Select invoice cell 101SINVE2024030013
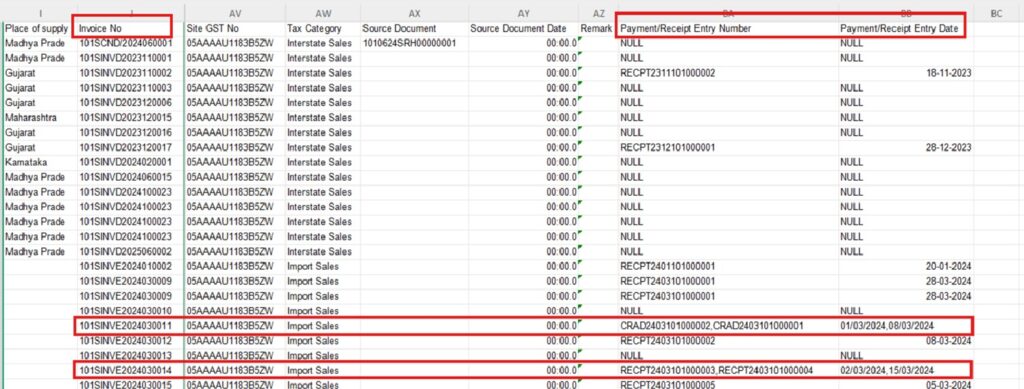Viewport: 1024px width, 389px height. pos(131,356)
